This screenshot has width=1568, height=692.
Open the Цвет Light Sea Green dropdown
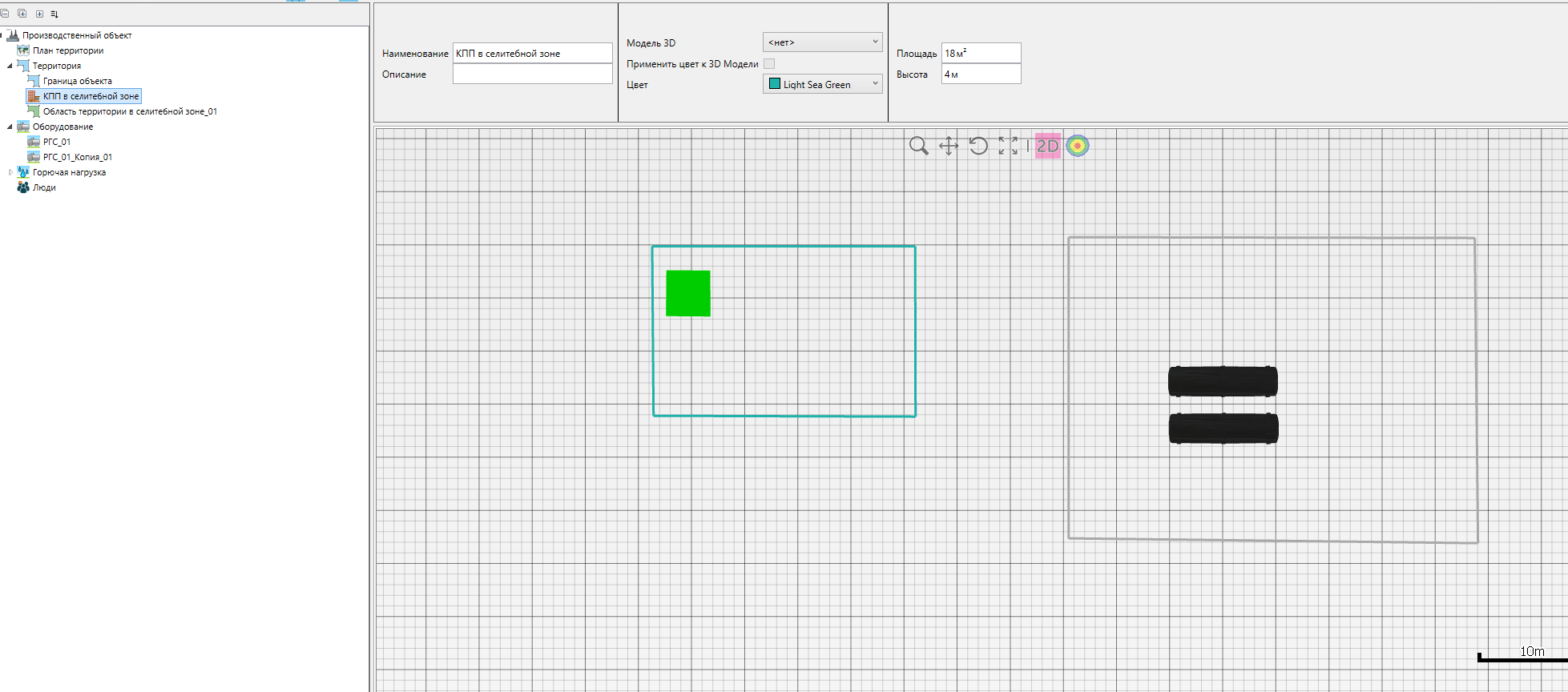pyautogui.click(x=822, y=84)
